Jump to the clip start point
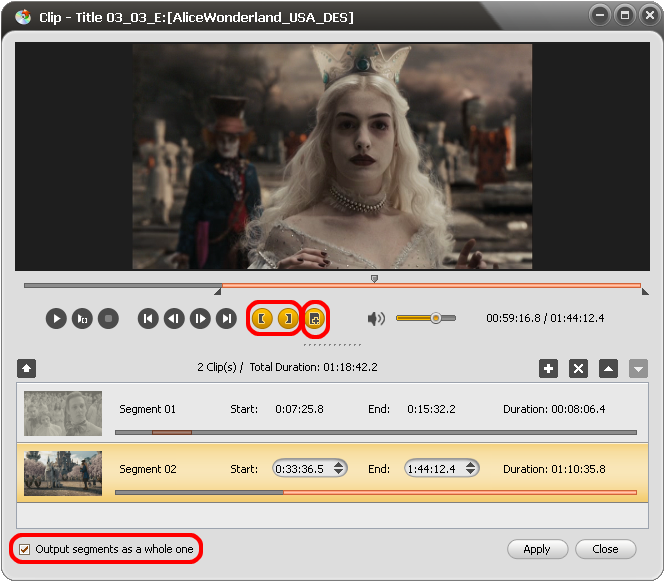665x582 pixels. (x=148, y=319)
